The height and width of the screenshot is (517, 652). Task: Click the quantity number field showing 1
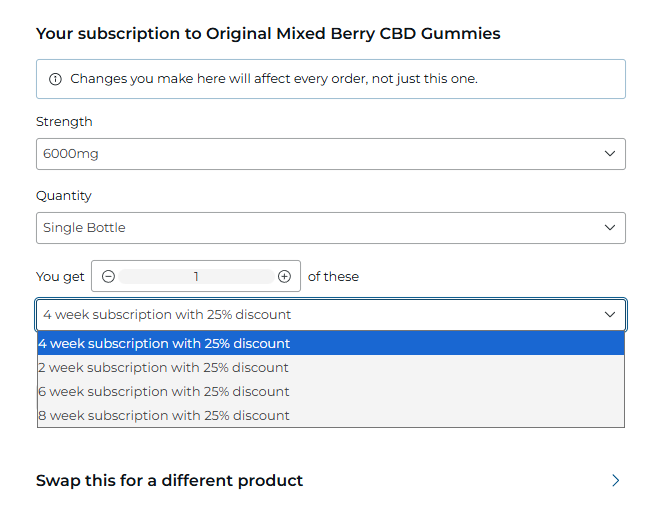196,276
